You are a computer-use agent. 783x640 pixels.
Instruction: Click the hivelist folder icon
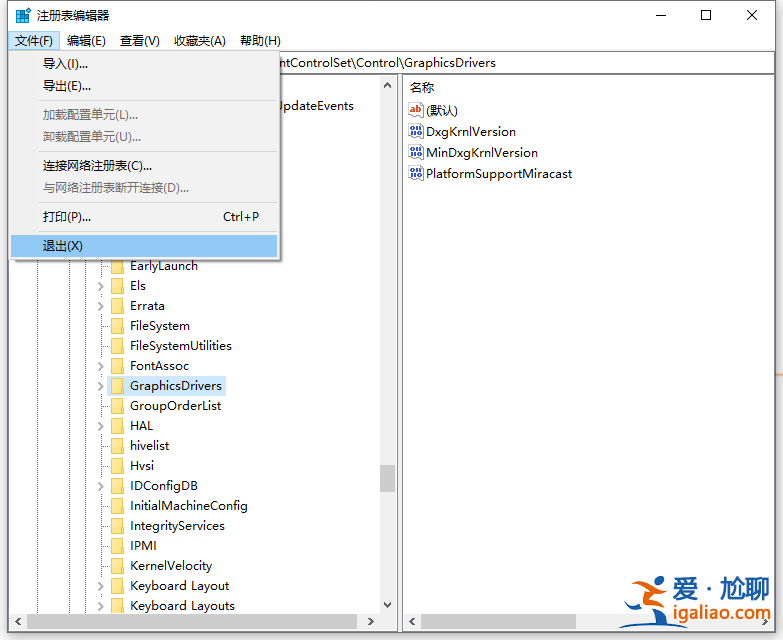[117, 446]
